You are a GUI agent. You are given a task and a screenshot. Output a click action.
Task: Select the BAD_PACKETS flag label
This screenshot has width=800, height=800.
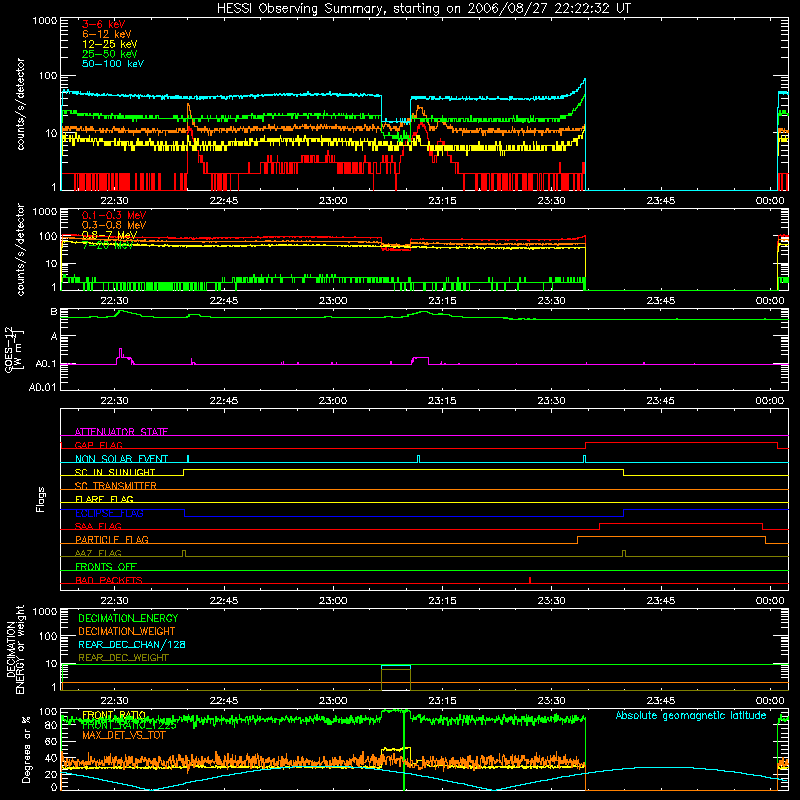(109, 580)
